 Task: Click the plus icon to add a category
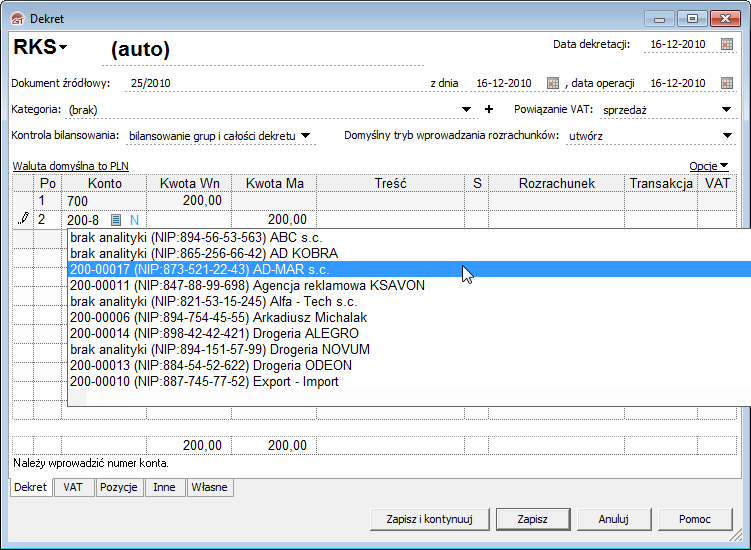pyautogui.click(x=489, y=109)
